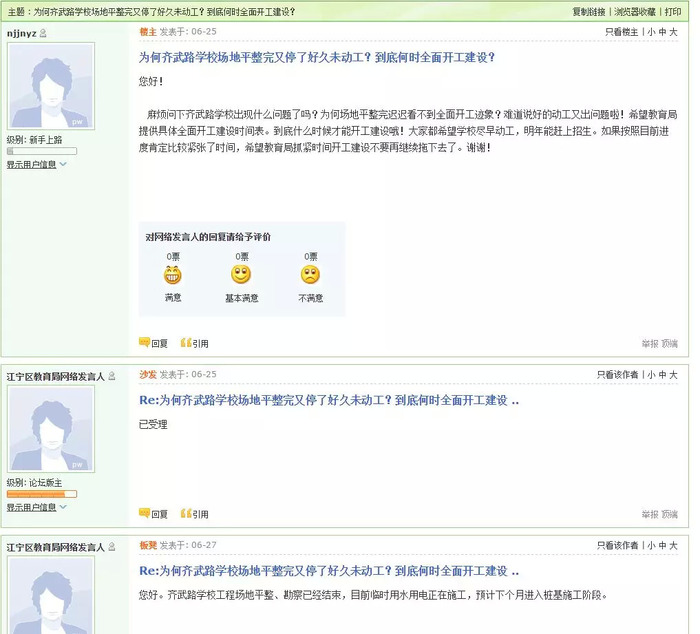700x634 pixels.
Task: Click the 基本满意 label
Action: [242, 298]
